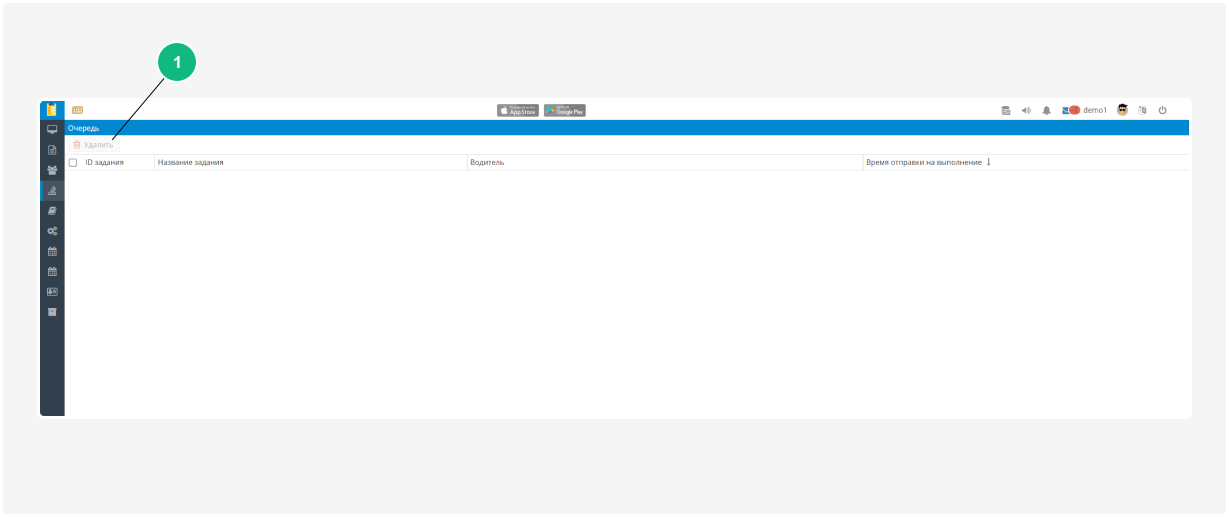Open the archive box sidebar icon
The width and height of the screenshot is (1229, 517).
coord(52,312)
